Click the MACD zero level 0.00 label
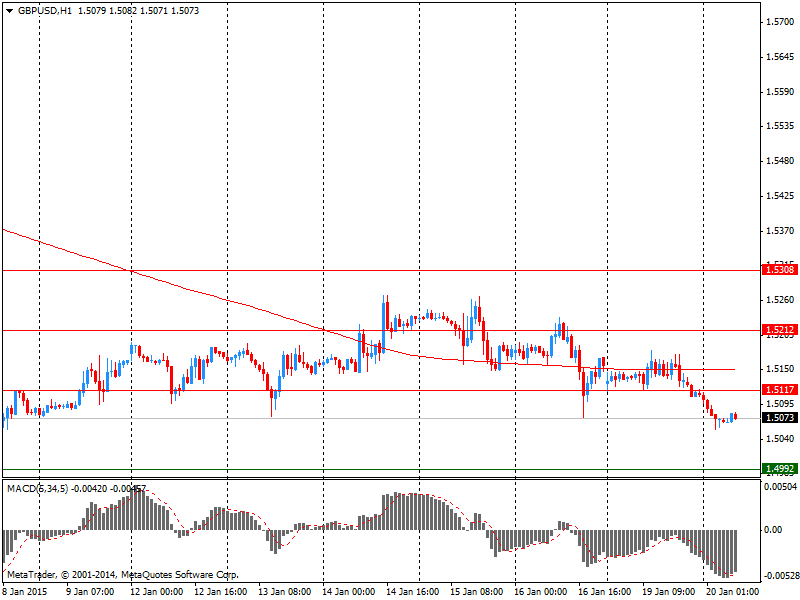Screen dimensions: 800x600 click(x=773, y=530)
